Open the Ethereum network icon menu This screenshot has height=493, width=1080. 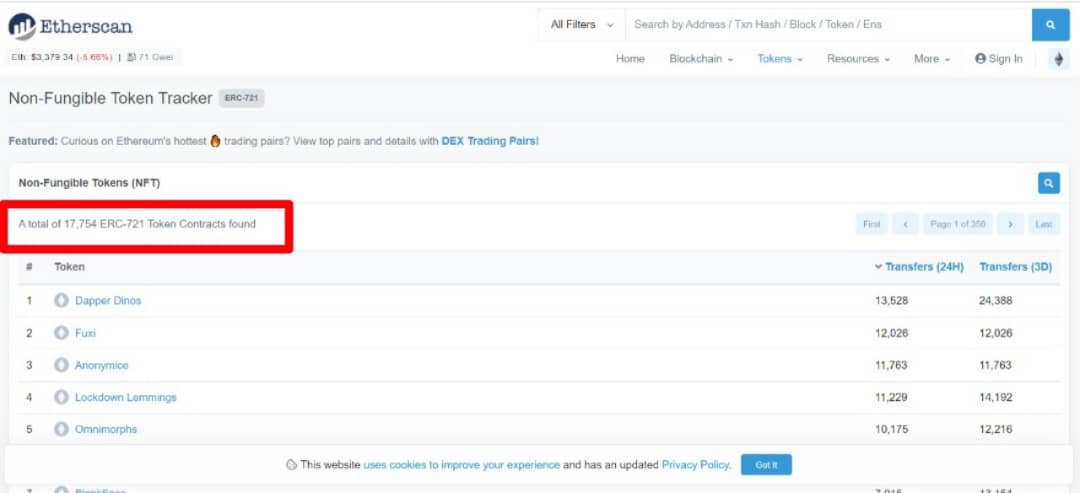pyautogui.click(x=1059, y=59)
